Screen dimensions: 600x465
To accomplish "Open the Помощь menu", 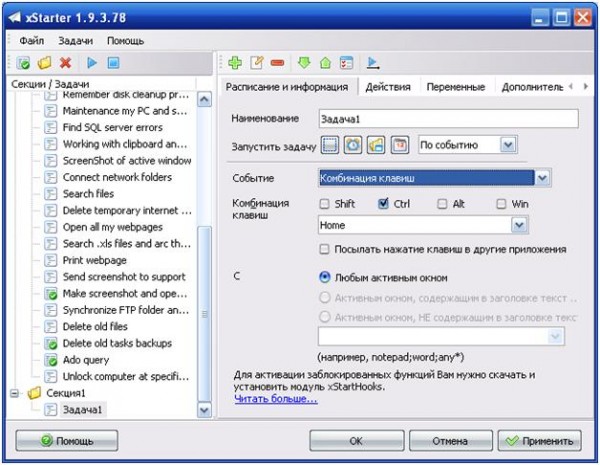I will 126,41.
